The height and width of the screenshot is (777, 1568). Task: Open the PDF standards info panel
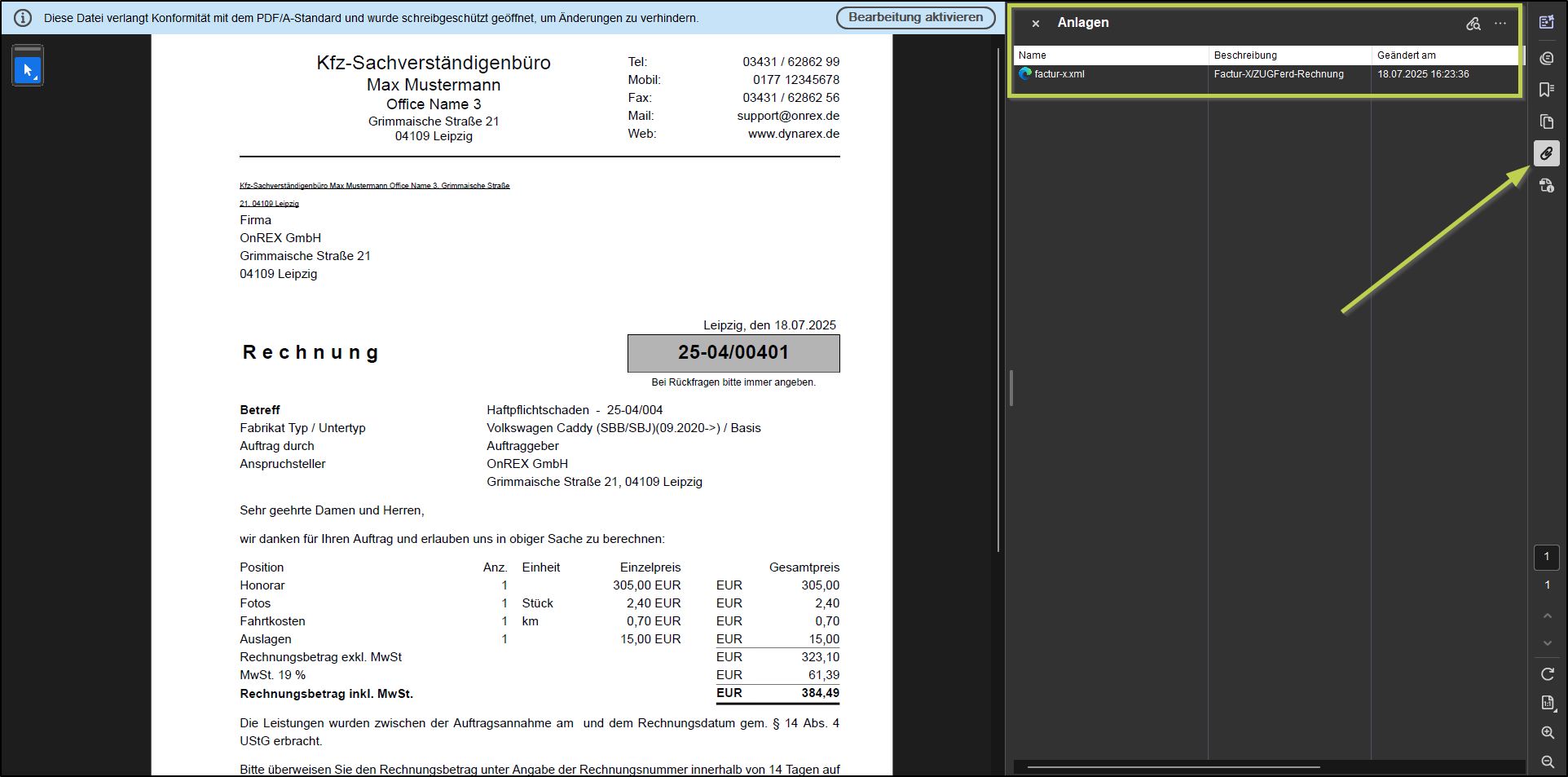point(1546,187)
